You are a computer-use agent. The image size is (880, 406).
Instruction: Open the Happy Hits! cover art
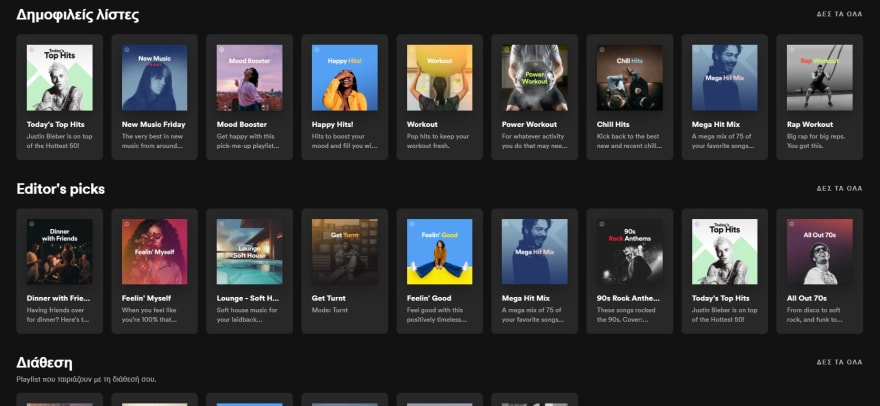[x=345, y=77]
